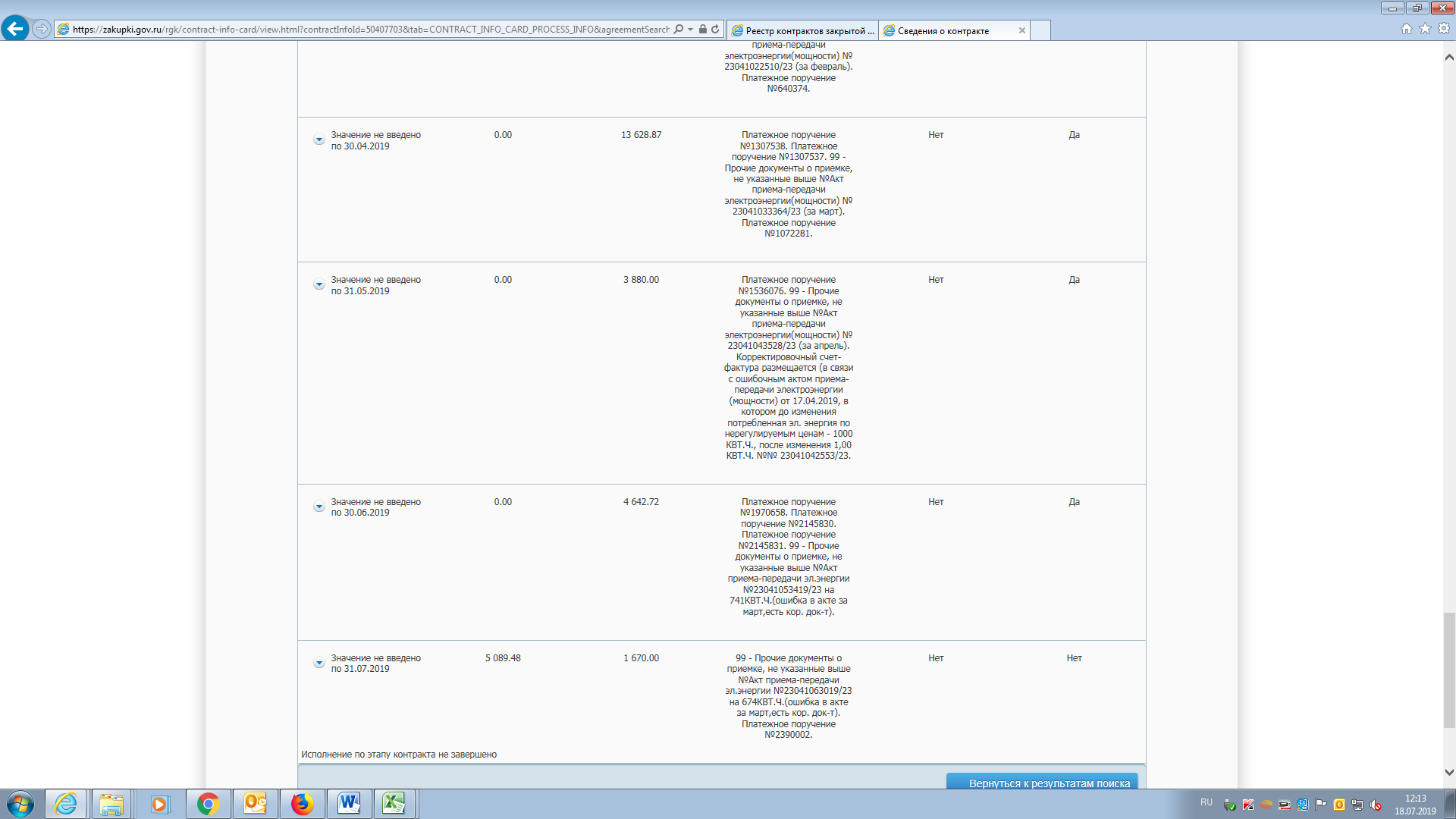This screenshot has width=1456, height=819.
Task: Open the browser Home icon
Action: pyautogui.click(x=1406, y=29)
